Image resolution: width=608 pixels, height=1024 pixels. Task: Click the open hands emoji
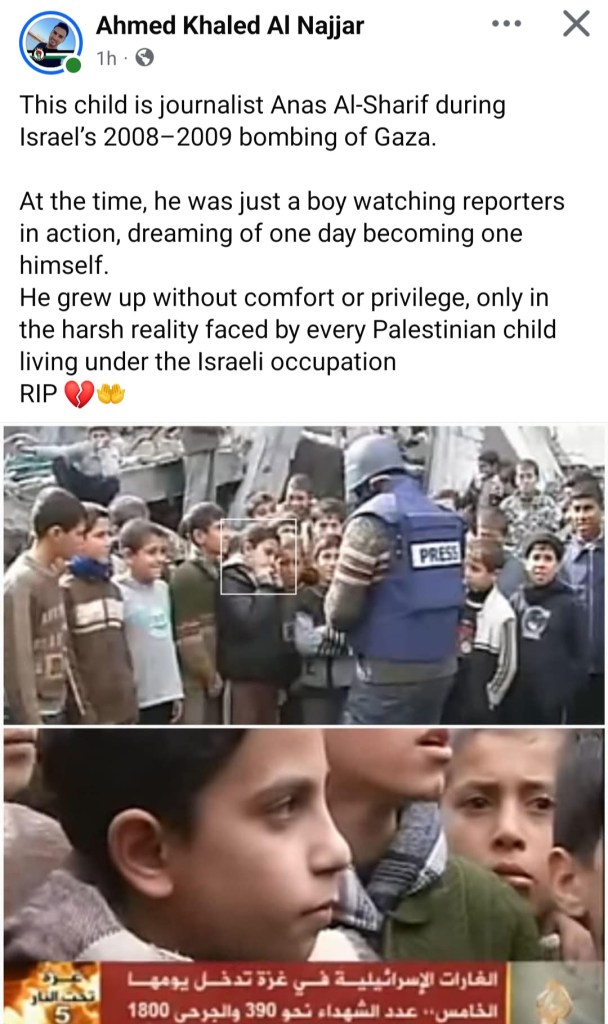click(110, 393)
